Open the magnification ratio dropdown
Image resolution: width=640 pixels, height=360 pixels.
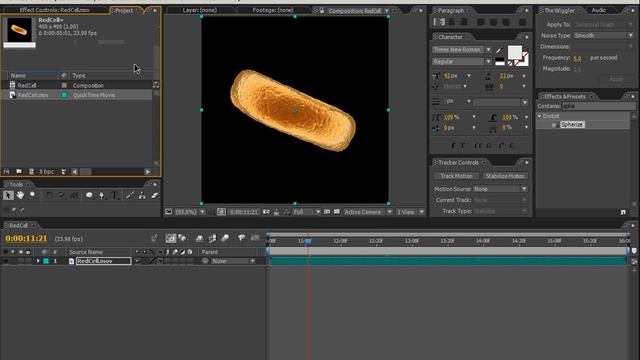click(202, 212)
